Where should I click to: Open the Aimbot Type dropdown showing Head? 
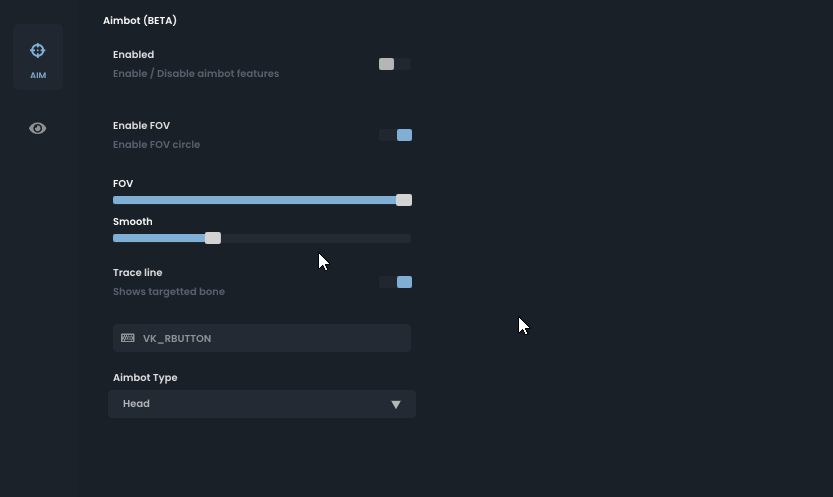click(262, 404)
